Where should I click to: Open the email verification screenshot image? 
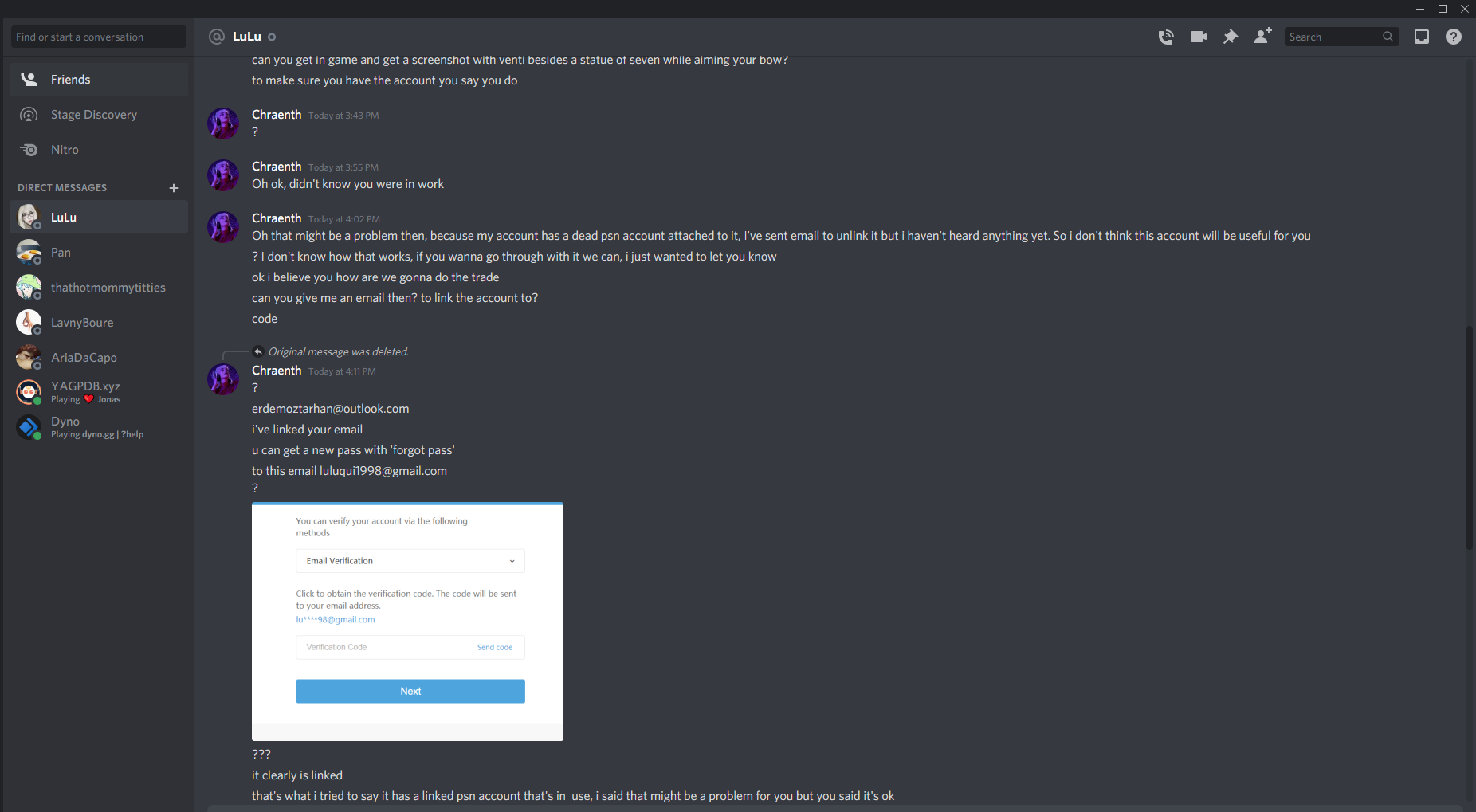[x=407, y=622]
